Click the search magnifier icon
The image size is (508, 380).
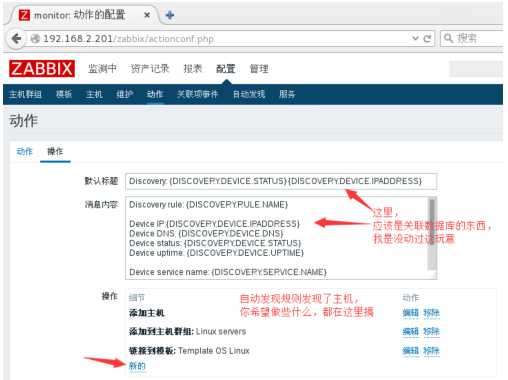click(449, 38)
